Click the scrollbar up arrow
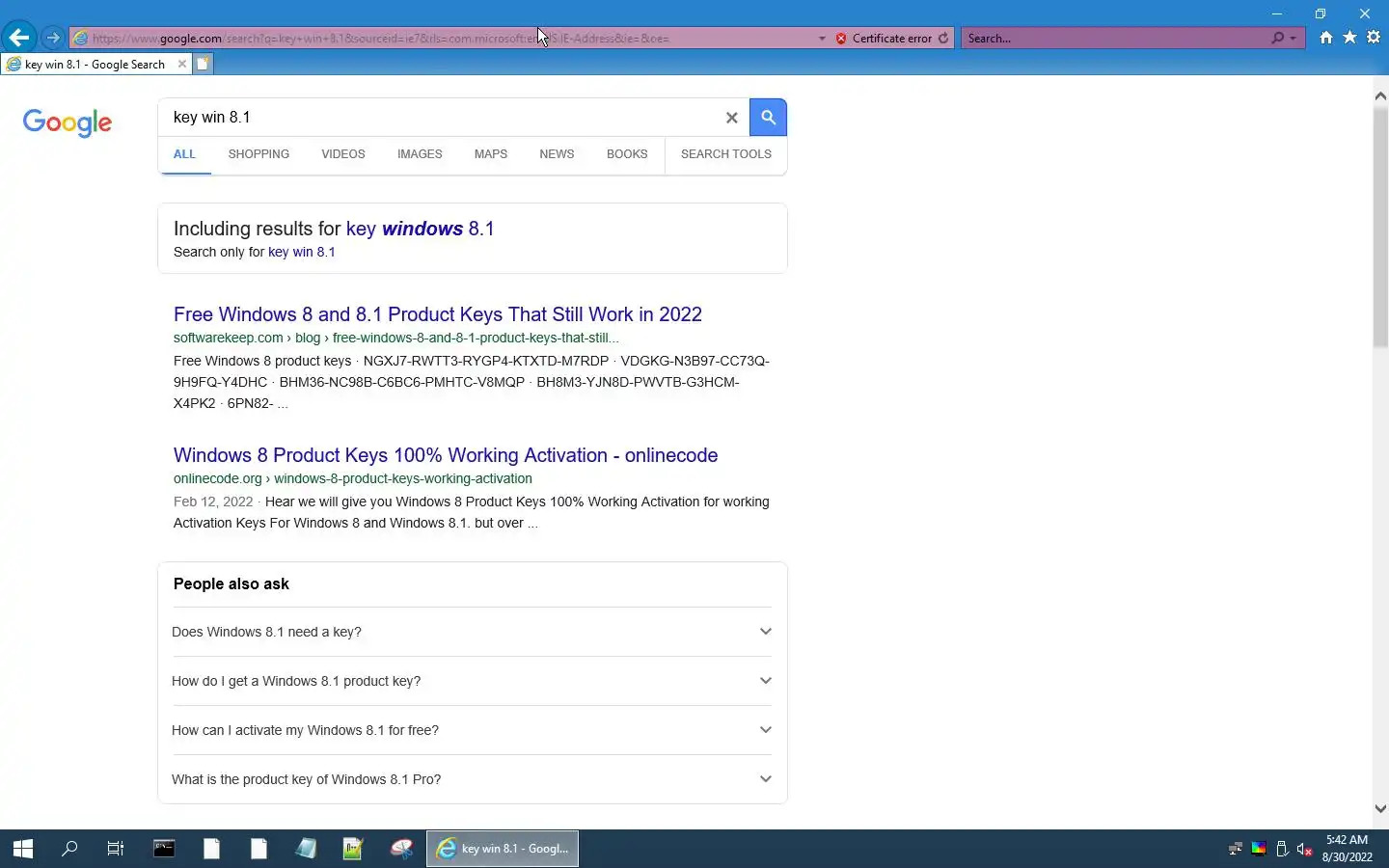 [1380, 95]
